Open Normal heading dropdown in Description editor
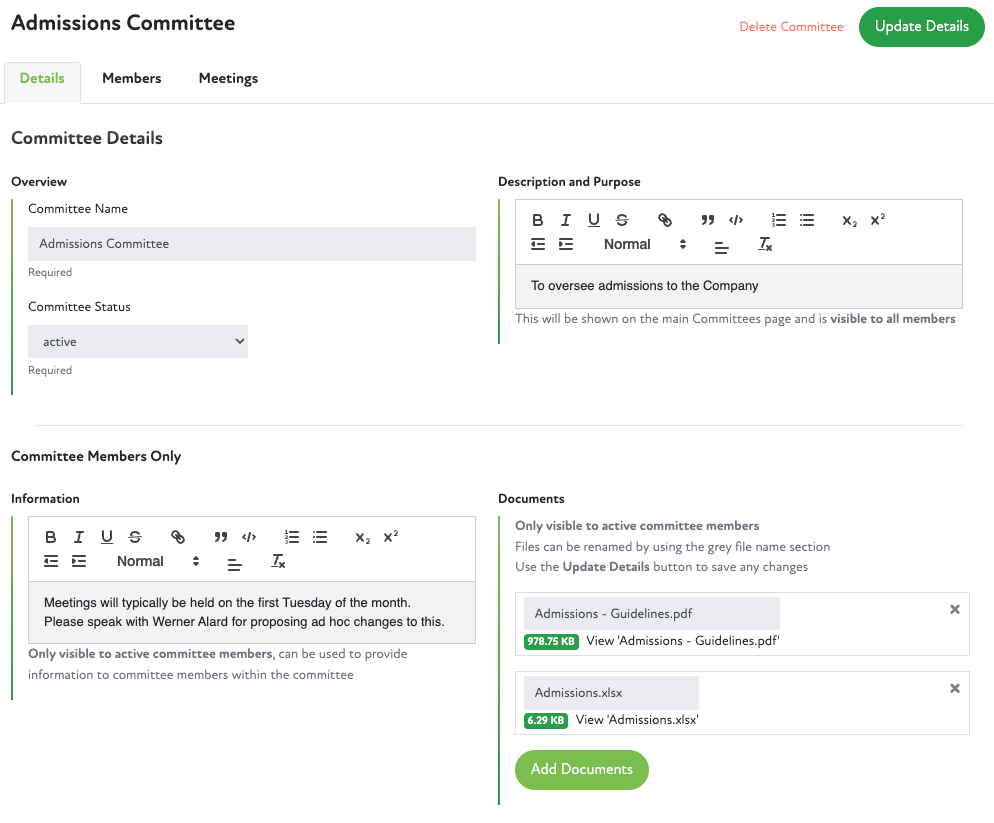Image resolution: width=994 pixels, height=823 pixels. 644,244
